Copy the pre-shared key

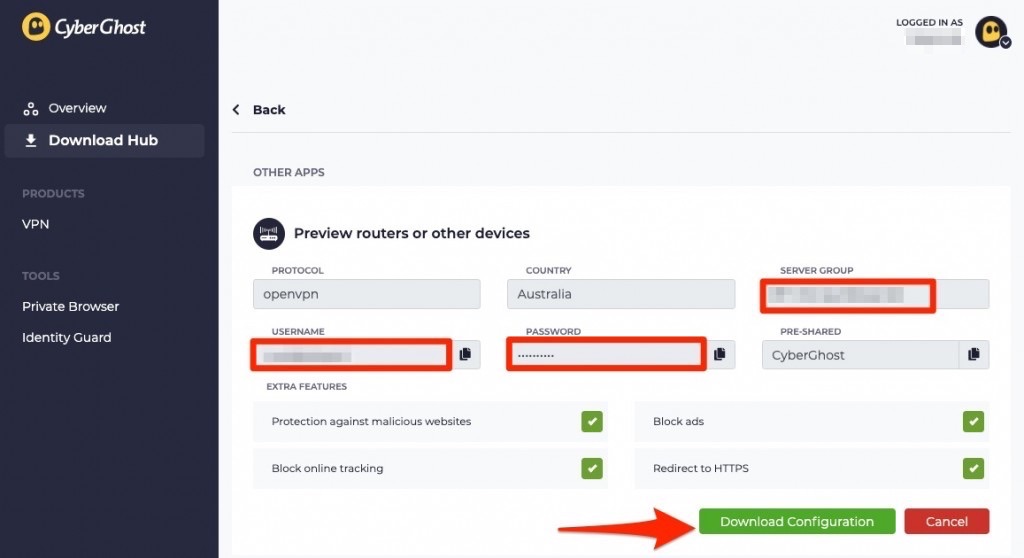974,354
